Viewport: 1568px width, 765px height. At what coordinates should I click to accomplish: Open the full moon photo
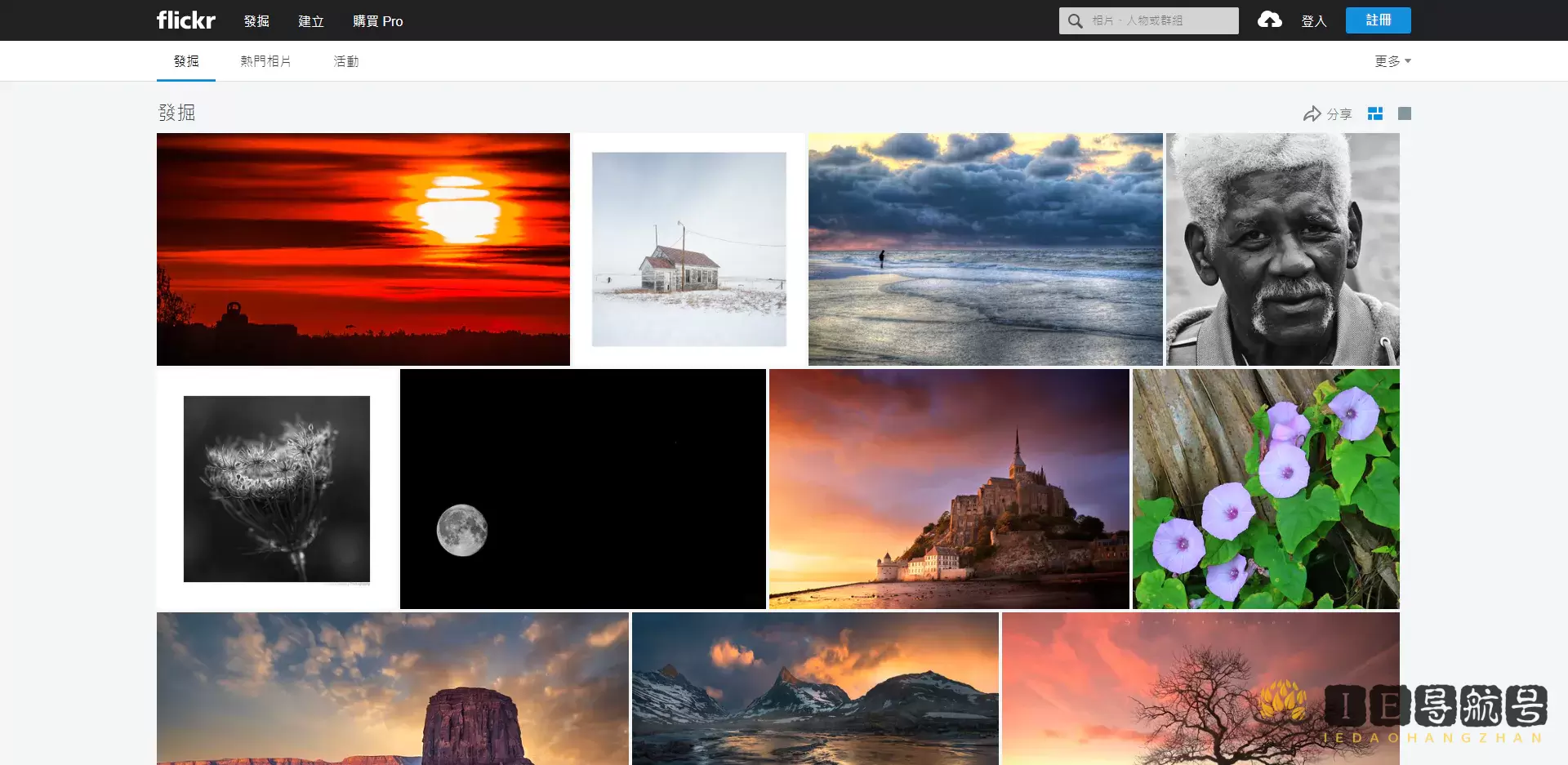[x=581, y=488]
